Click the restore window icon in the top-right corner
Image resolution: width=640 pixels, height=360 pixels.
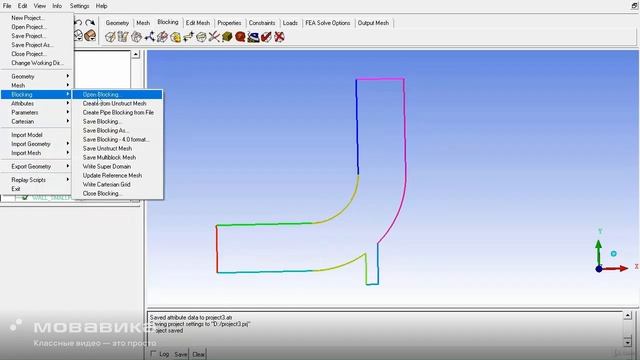pos(635,6)
